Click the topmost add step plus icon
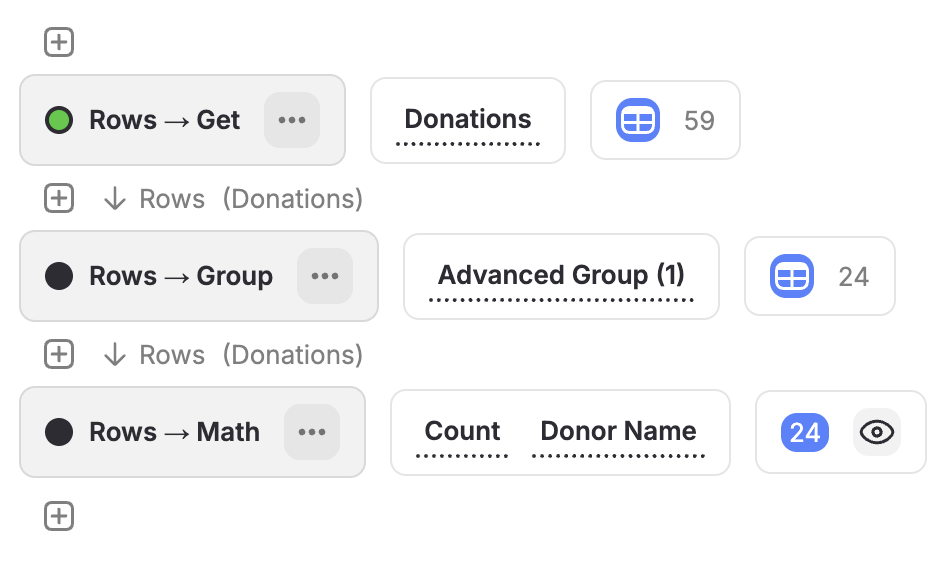This screenshot has height=570, width=947. coord(60,42)
